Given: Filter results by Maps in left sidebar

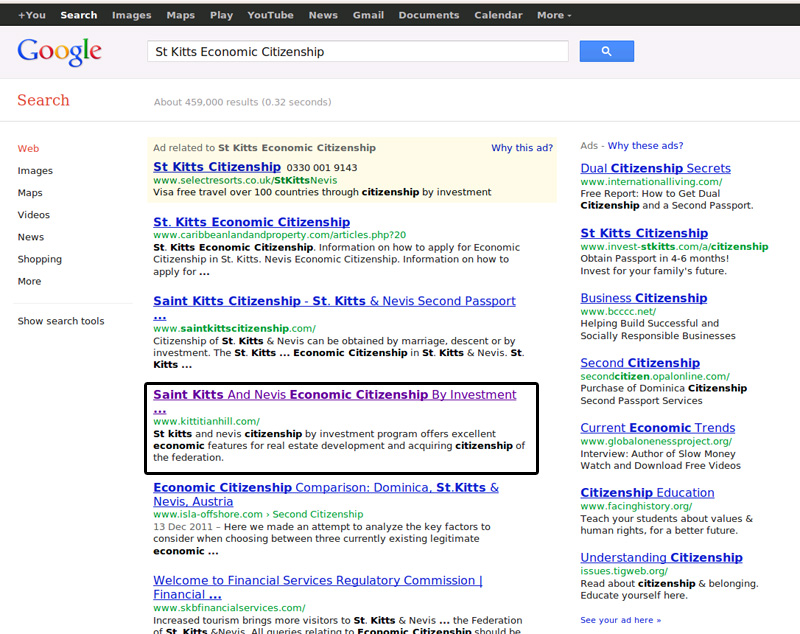Looking at the screenshot, I should tap(30, 193).
